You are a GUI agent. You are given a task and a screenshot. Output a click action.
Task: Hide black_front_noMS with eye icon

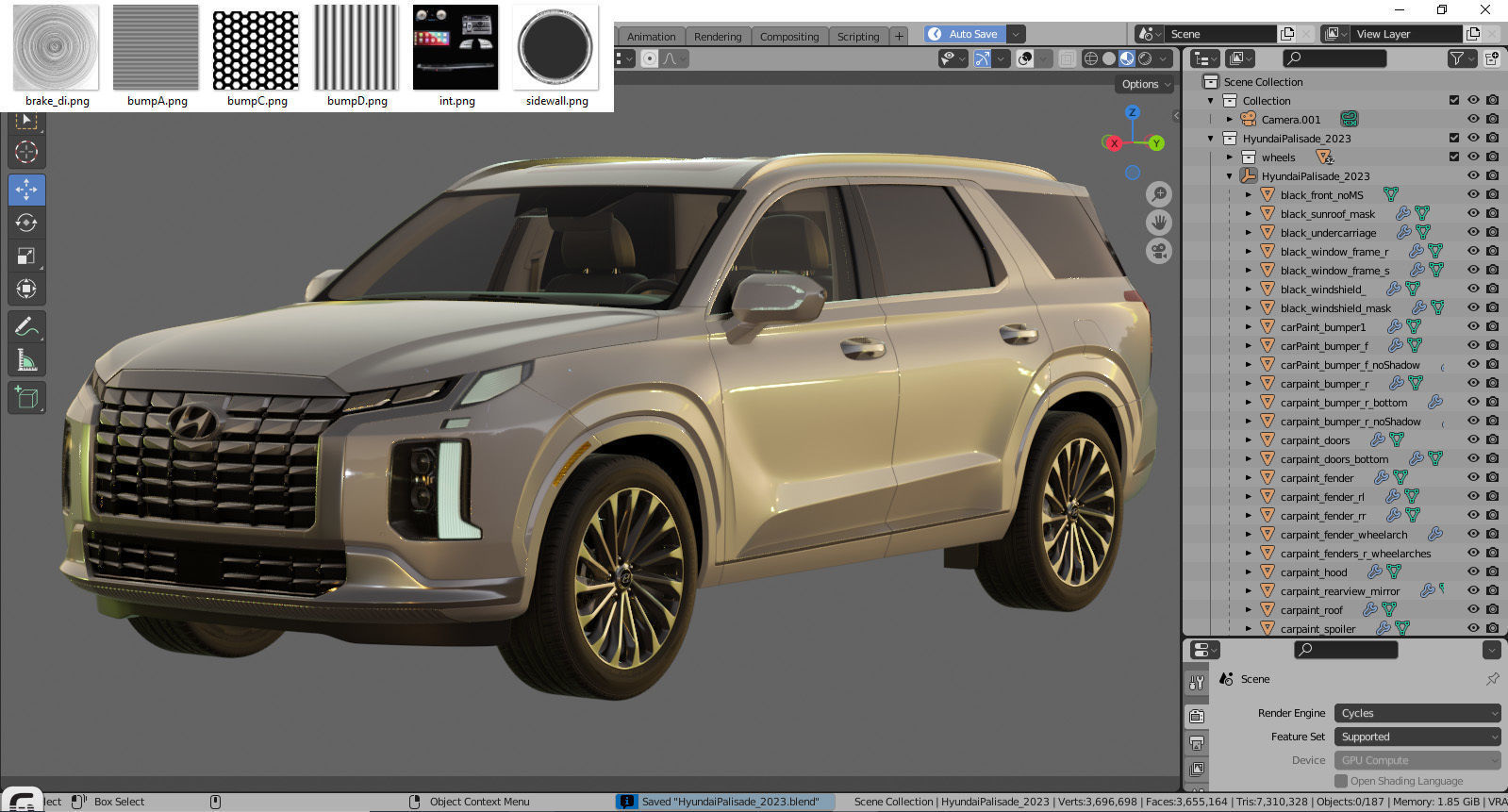(1473, 194)
